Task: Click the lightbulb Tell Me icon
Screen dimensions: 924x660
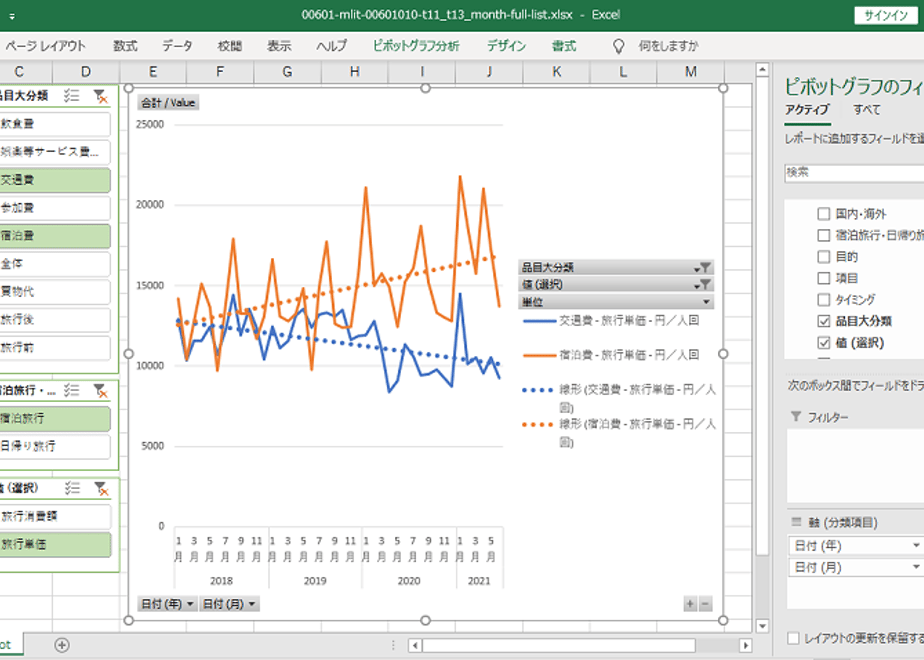Action: pos(618,46)
